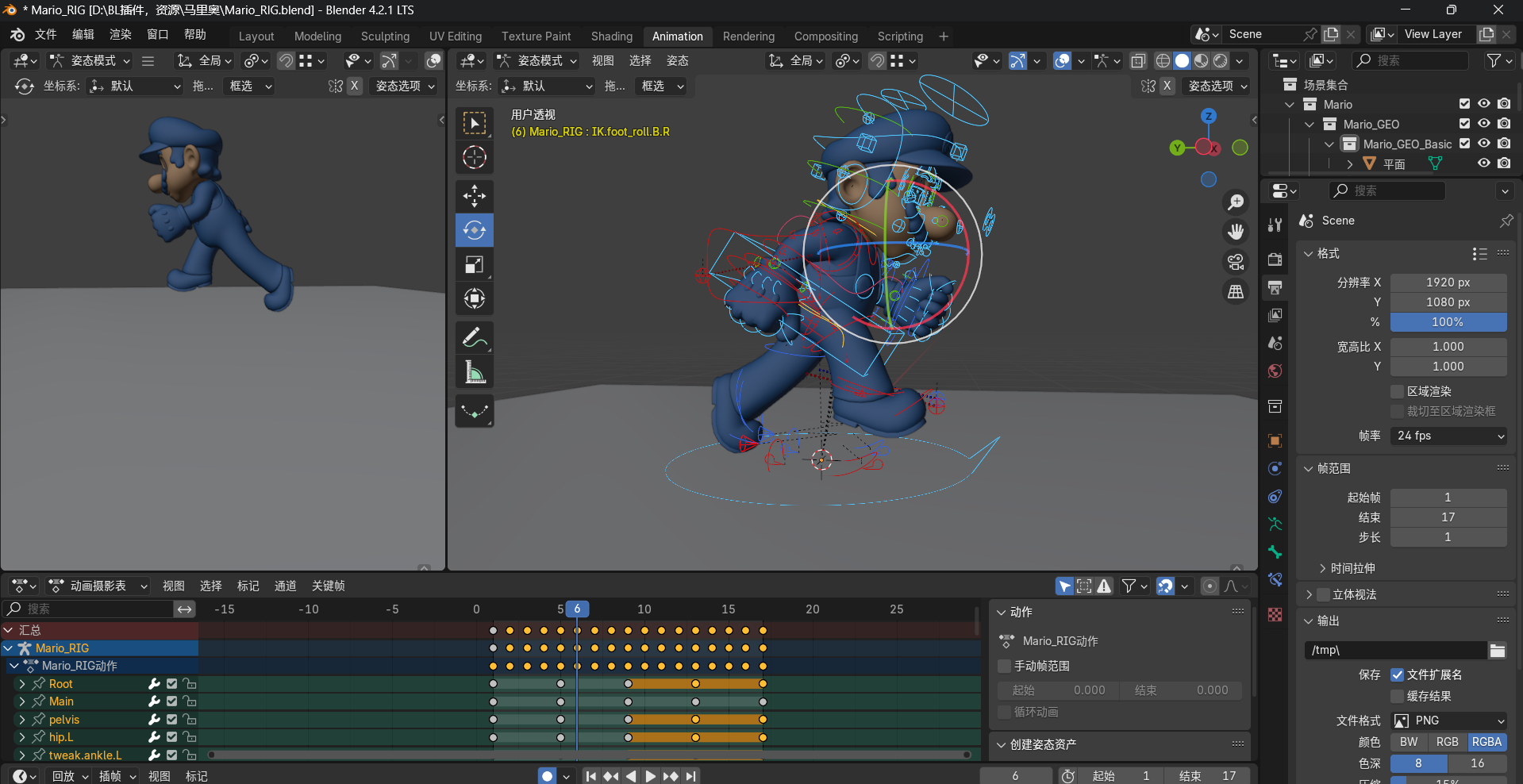Toggle mute checkbox on Root channel
The image size is (1523, 784).
[x=171, y=684]
